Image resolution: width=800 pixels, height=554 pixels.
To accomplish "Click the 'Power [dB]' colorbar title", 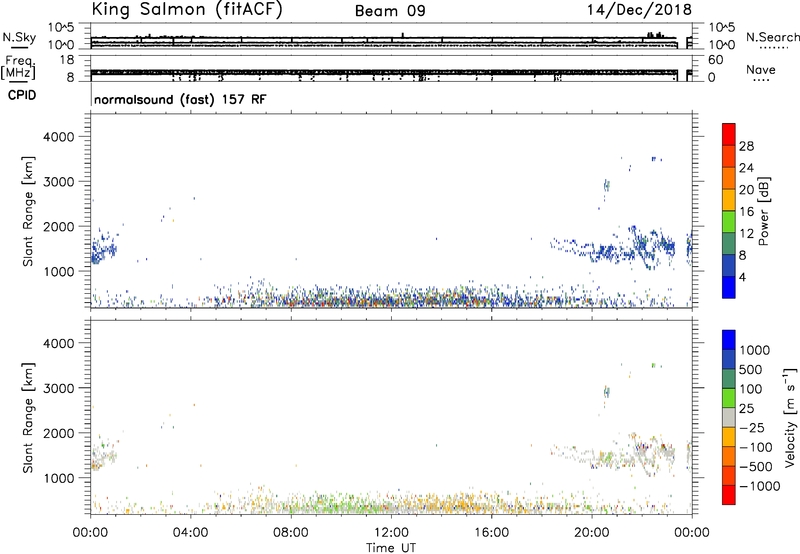I will pyautogui.click(x=763, y=211).
